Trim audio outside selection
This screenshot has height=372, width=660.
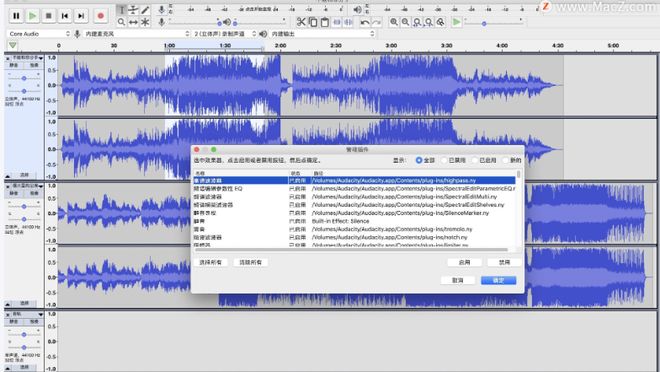pos(337,22)
